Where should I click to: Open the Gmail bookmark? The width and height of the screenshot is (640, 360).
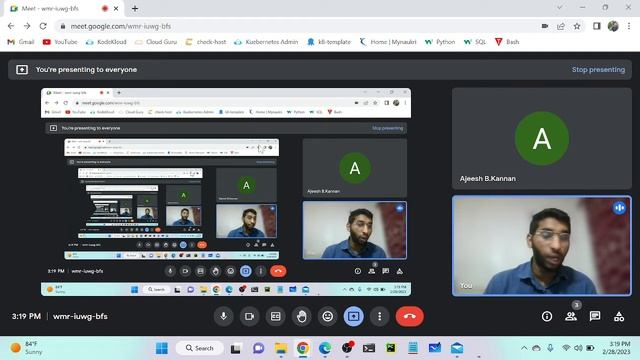(x=21, y=42)
